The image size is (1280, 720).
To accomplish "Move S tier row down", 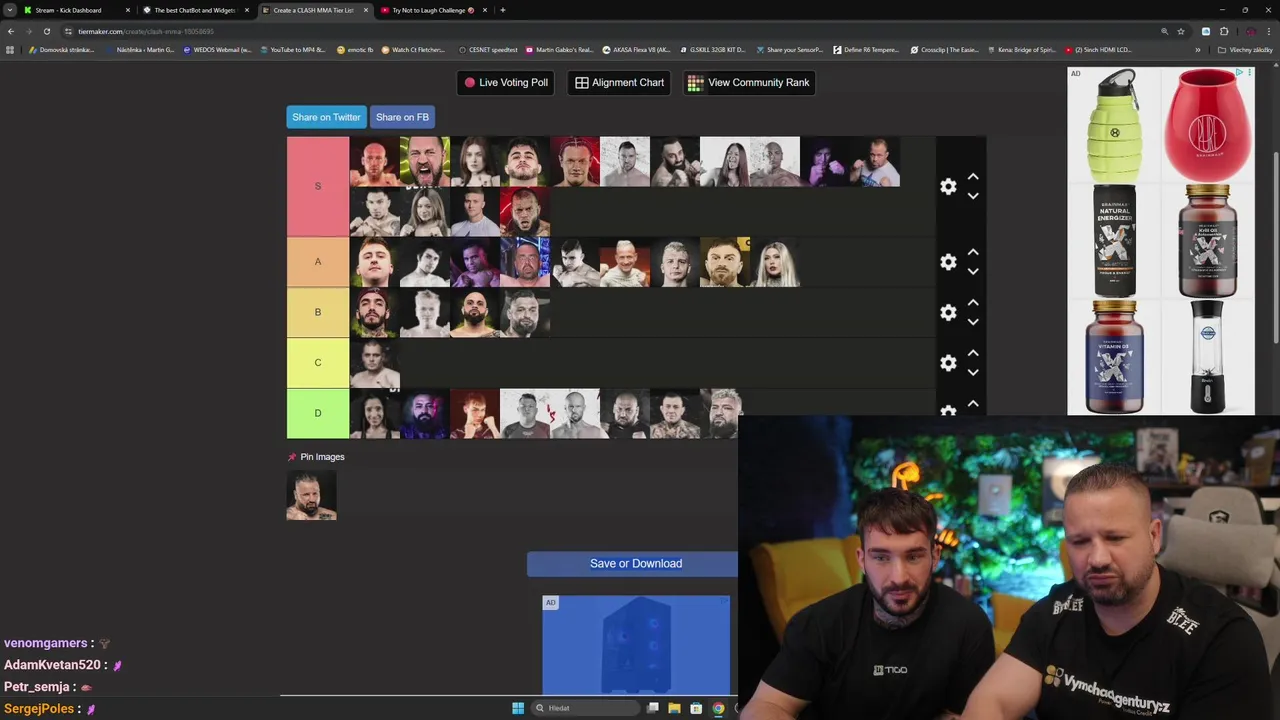I will coord(973,196).
